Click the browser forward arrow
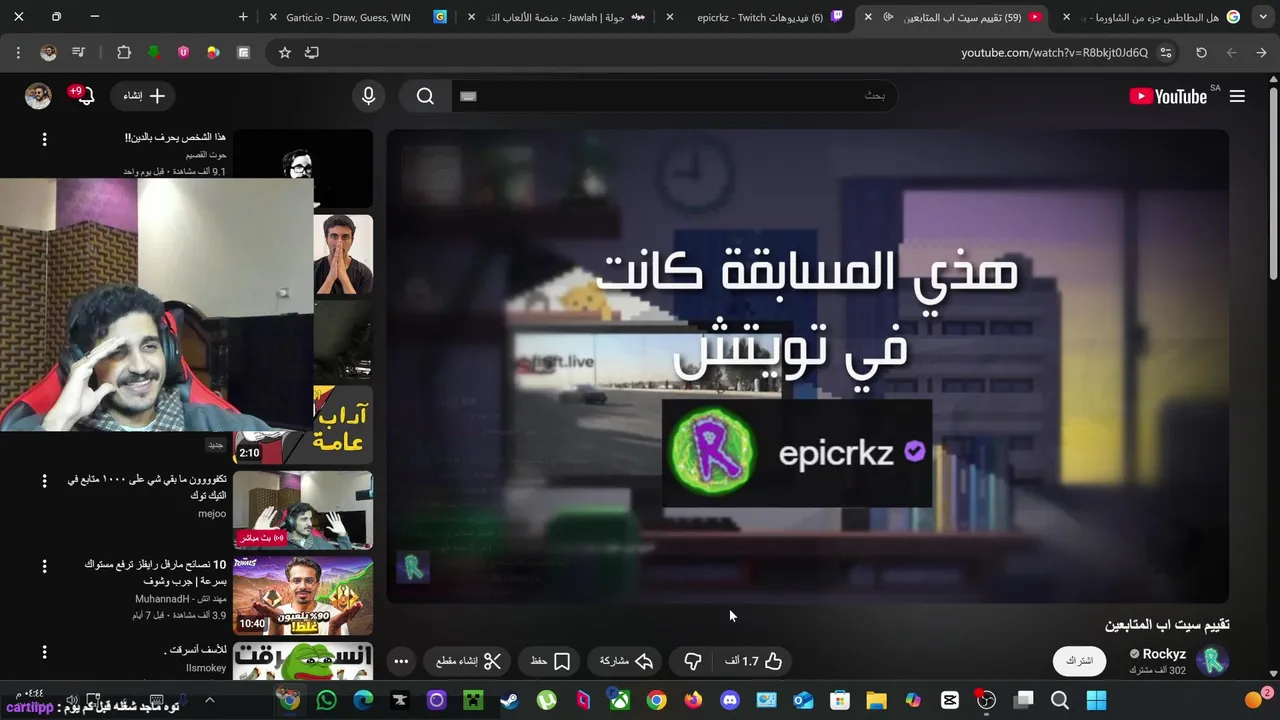Image resolution: width=1280 pixels, height=720 pixels. [1231, 53]
